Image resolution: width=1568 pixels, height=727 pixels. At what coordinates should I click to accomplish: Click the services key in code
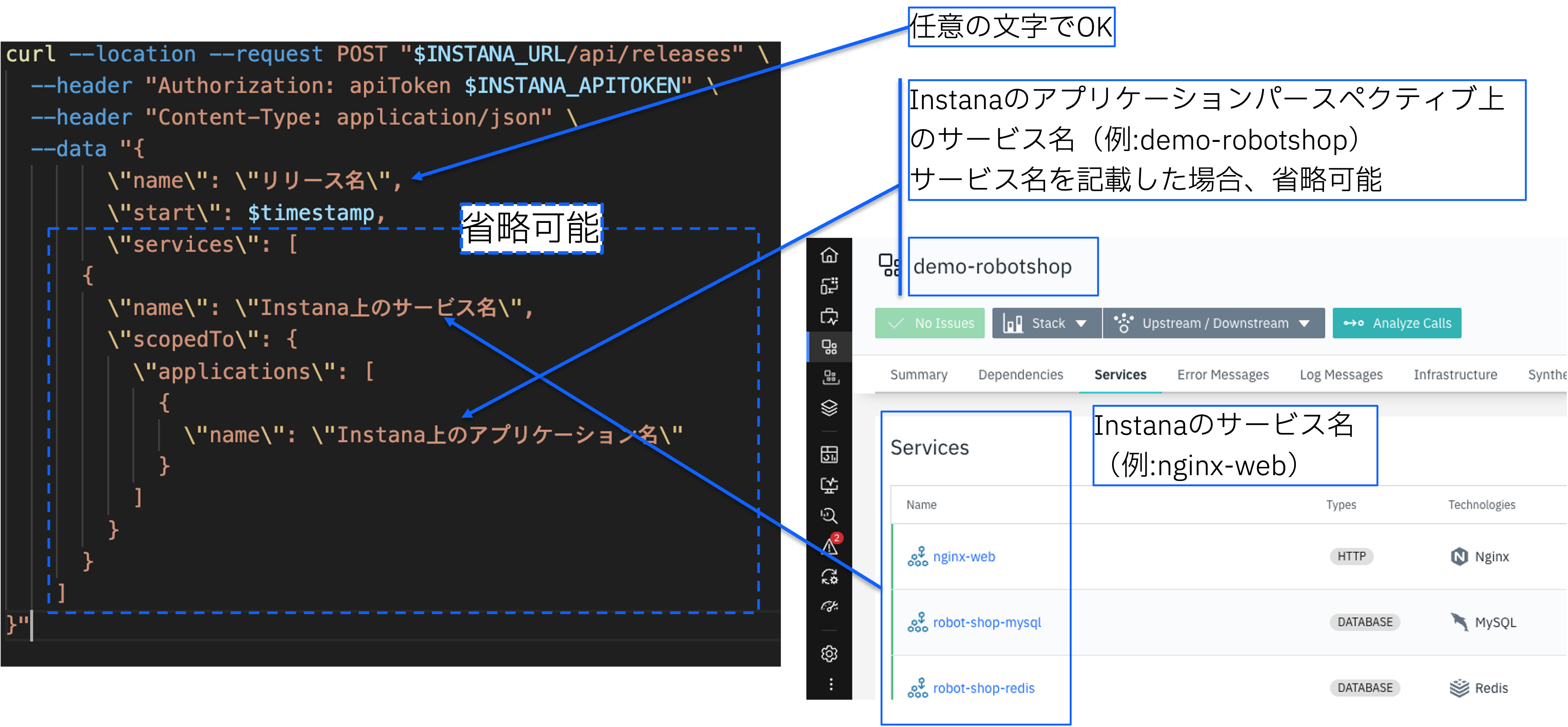click(x=183, y=245)
